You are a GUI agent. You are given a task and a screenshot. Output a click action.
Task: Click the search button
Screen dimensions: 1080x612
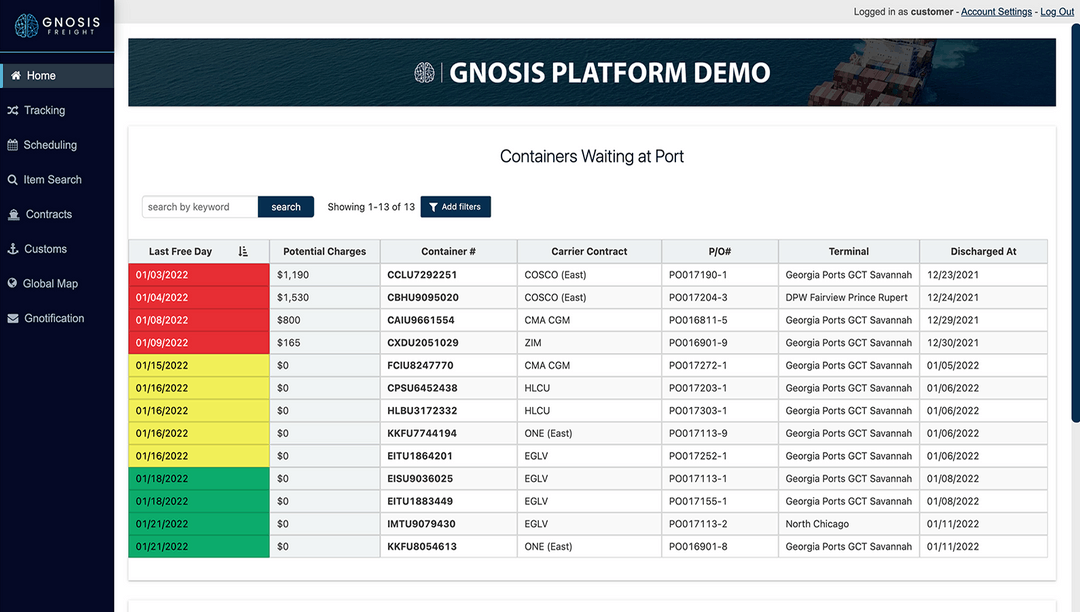coord(286,206)
